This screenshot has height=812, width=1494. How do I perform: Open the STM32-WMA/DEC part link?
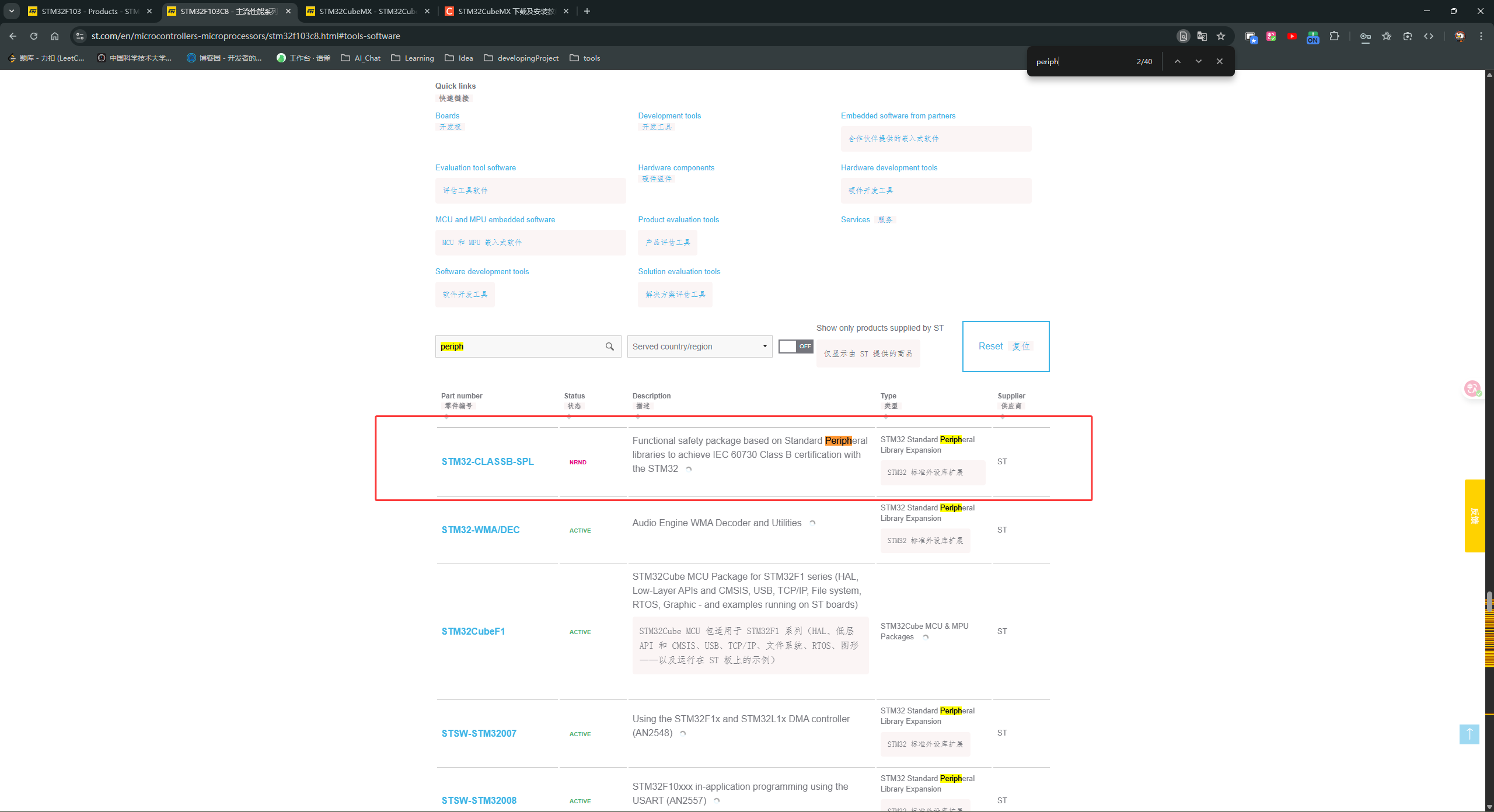point(480,530)
